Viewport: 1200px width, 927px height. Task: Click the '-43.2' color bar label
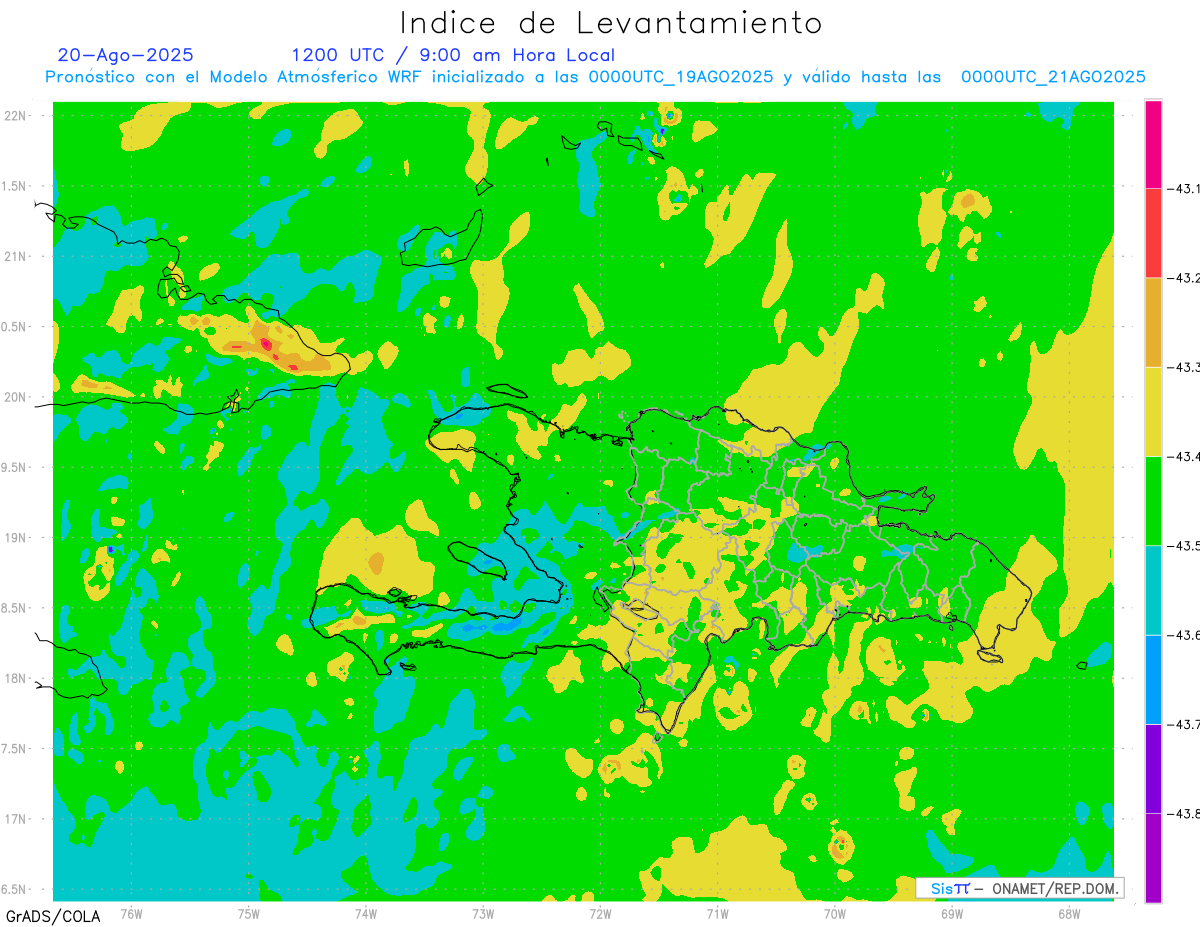(x=1184, y=278)
